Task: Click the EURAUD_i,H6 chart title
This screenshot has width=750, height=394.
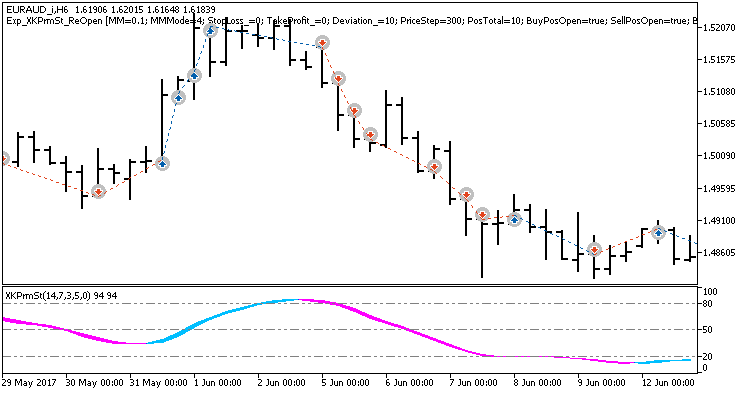Action: point(37,10)
